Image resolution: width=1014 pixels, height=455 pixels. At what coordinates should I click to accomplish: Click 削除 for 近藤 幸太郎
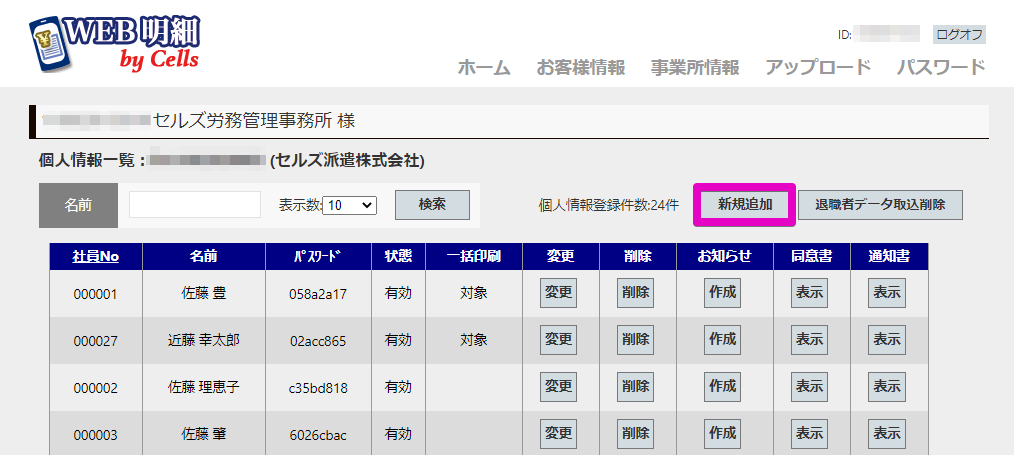click(636, 340)
